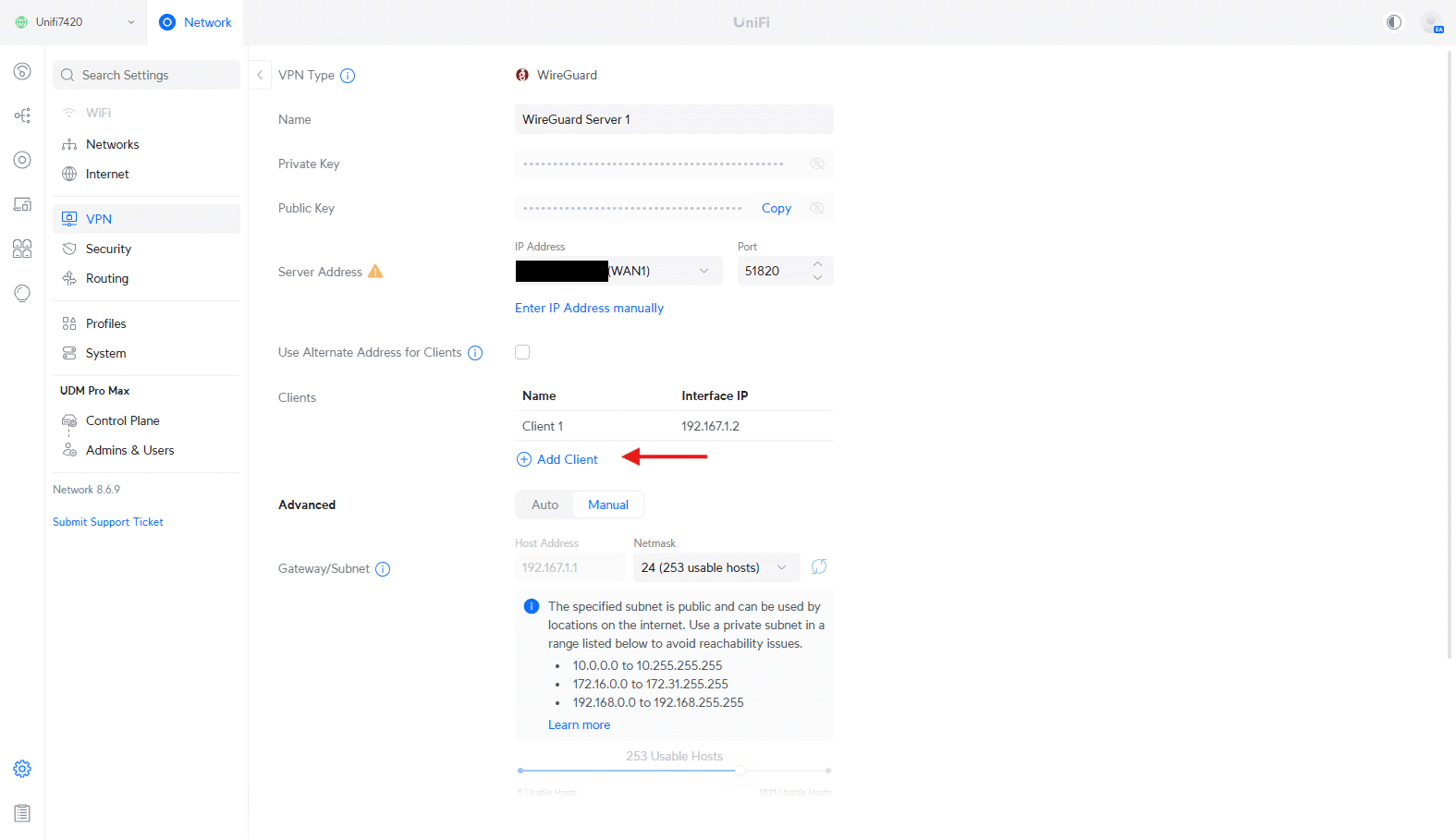Open the settings gear icon in rail
This screenshot has width=1456, height=839.
(22, 769)
